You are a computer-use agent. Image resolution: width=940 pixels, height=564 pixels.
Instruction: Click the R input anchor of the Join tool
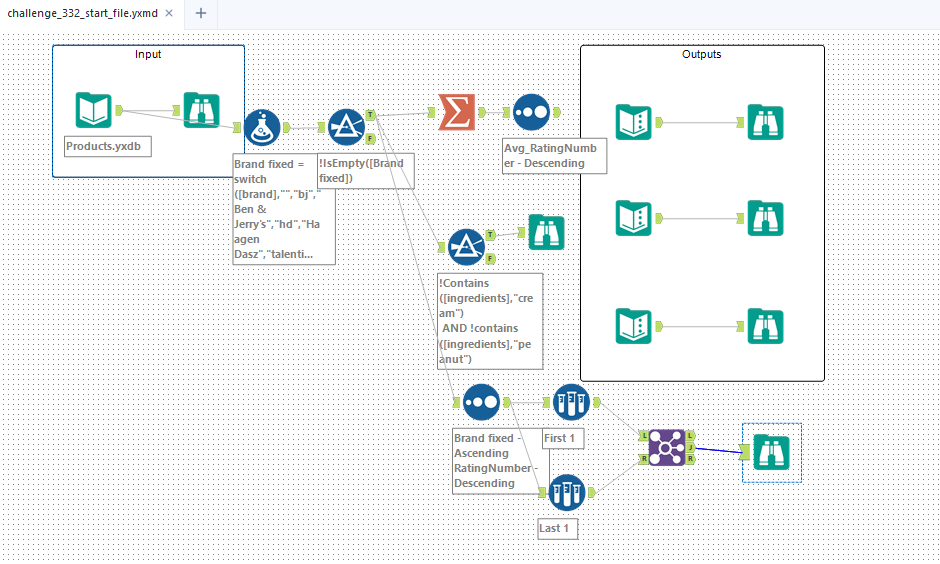point(644,459)
